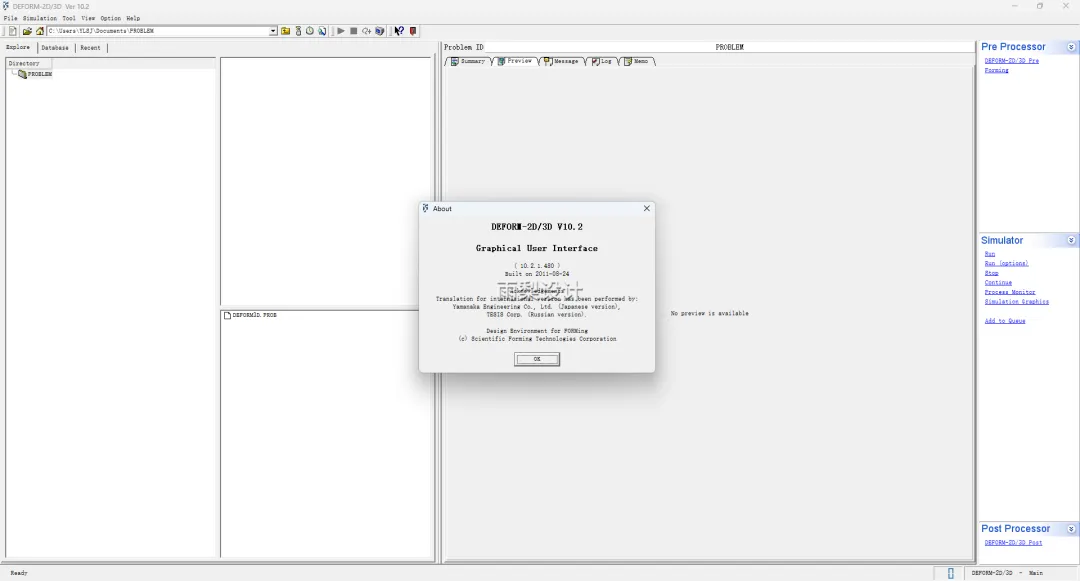Viewport: 1080px width, 581px height.
Task: Click the Run link in Simulator
Action: pos(990,254)
